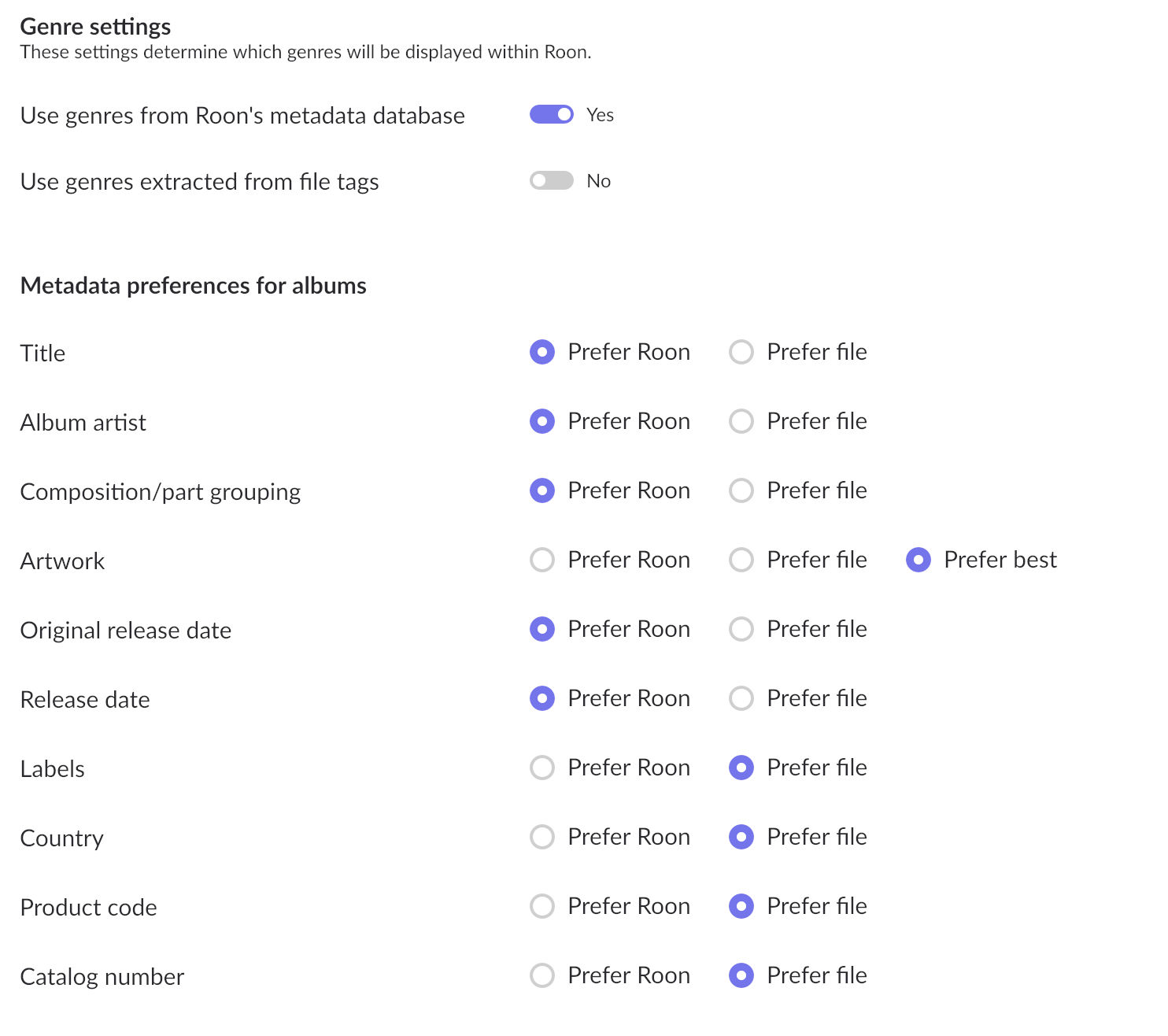Select Prefer Roon for Catalog number
1168x1036 pixels.
[x=542, y=975]
